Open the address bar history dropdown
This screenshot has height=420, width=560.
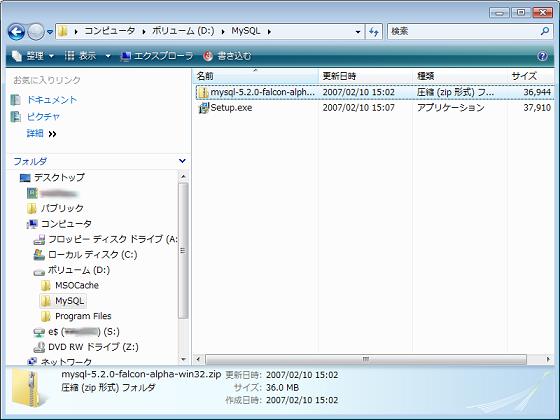tap(358, 32)
